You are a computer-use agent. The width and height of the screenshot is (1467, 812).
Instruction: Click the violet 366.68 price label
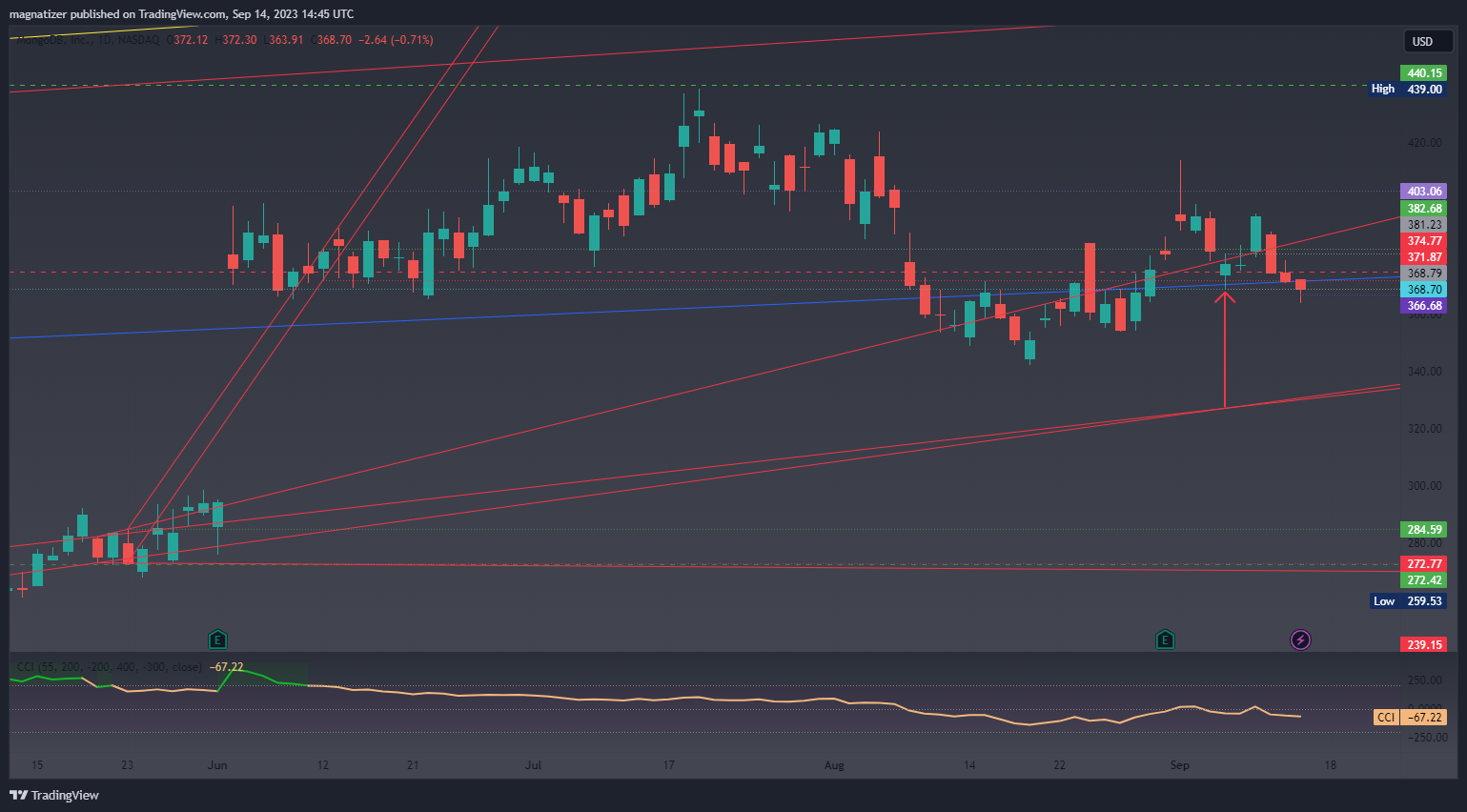click(1423, 306)
